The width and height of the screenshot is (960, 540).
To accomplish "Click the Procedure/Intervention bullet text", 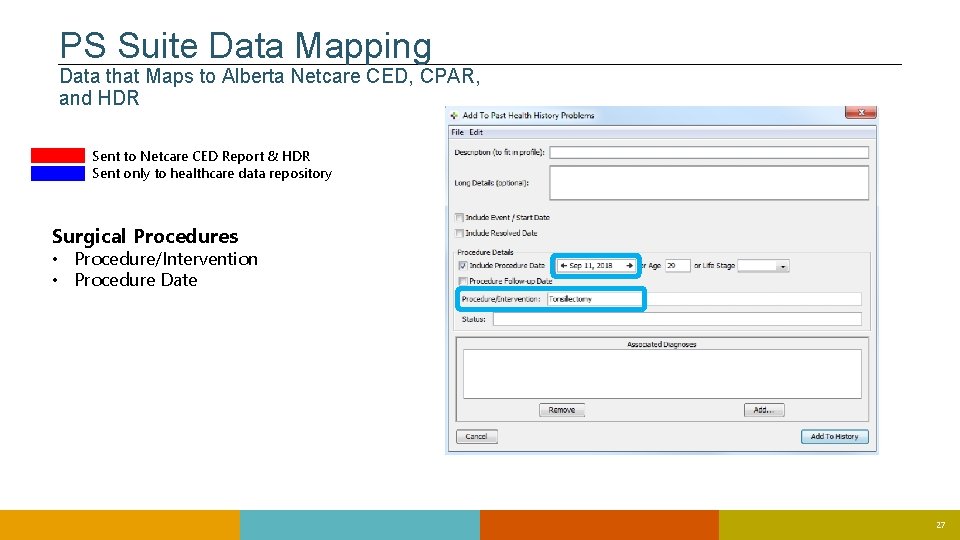I will tap(166, 259).
